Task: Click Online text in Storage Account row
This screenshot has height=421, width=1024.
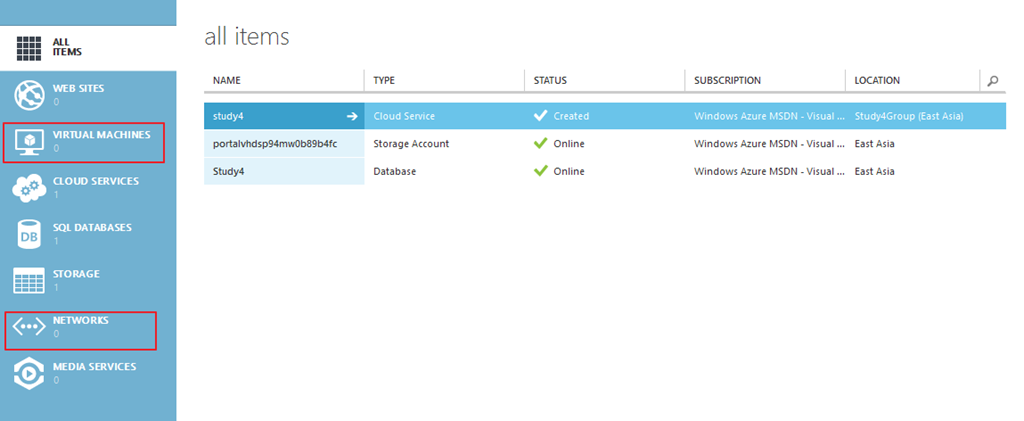Action: click(569, 144)
